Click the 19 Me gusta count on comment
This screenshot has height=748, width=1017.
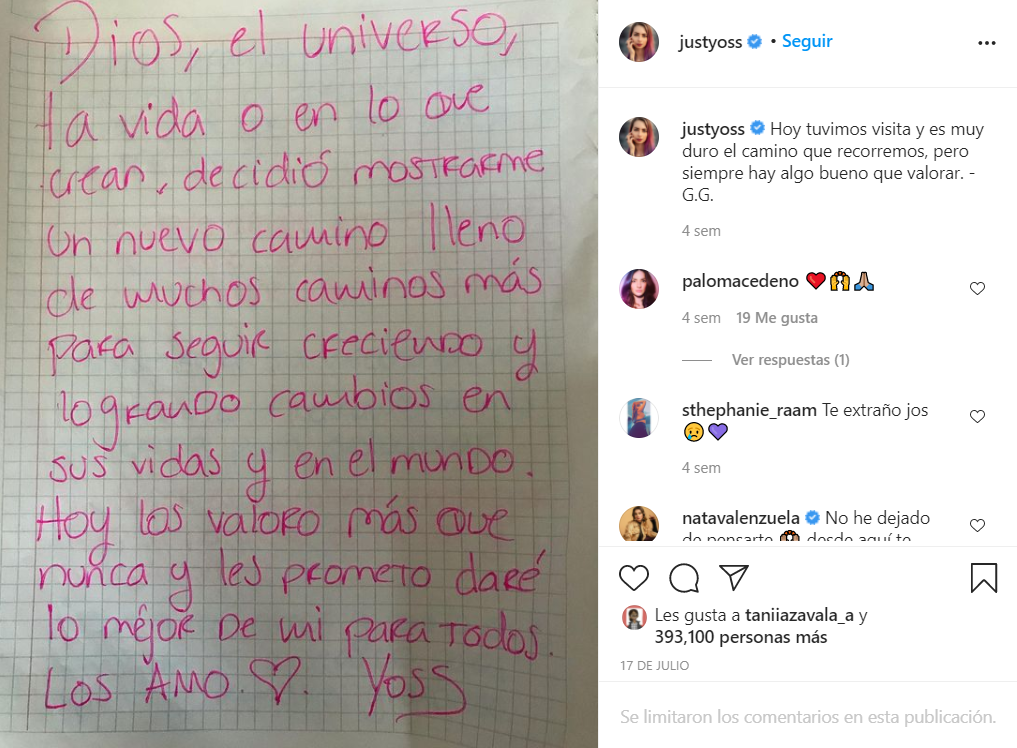point(776,318)
